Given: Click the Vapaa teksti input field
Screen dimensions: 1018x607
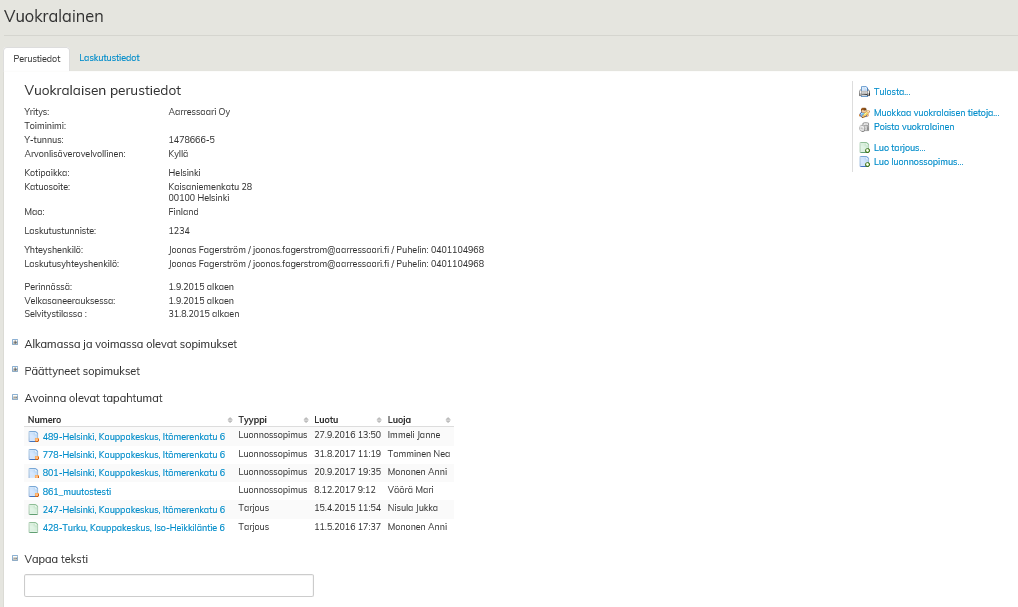Looking at the screenshot, I should (169, 585).
